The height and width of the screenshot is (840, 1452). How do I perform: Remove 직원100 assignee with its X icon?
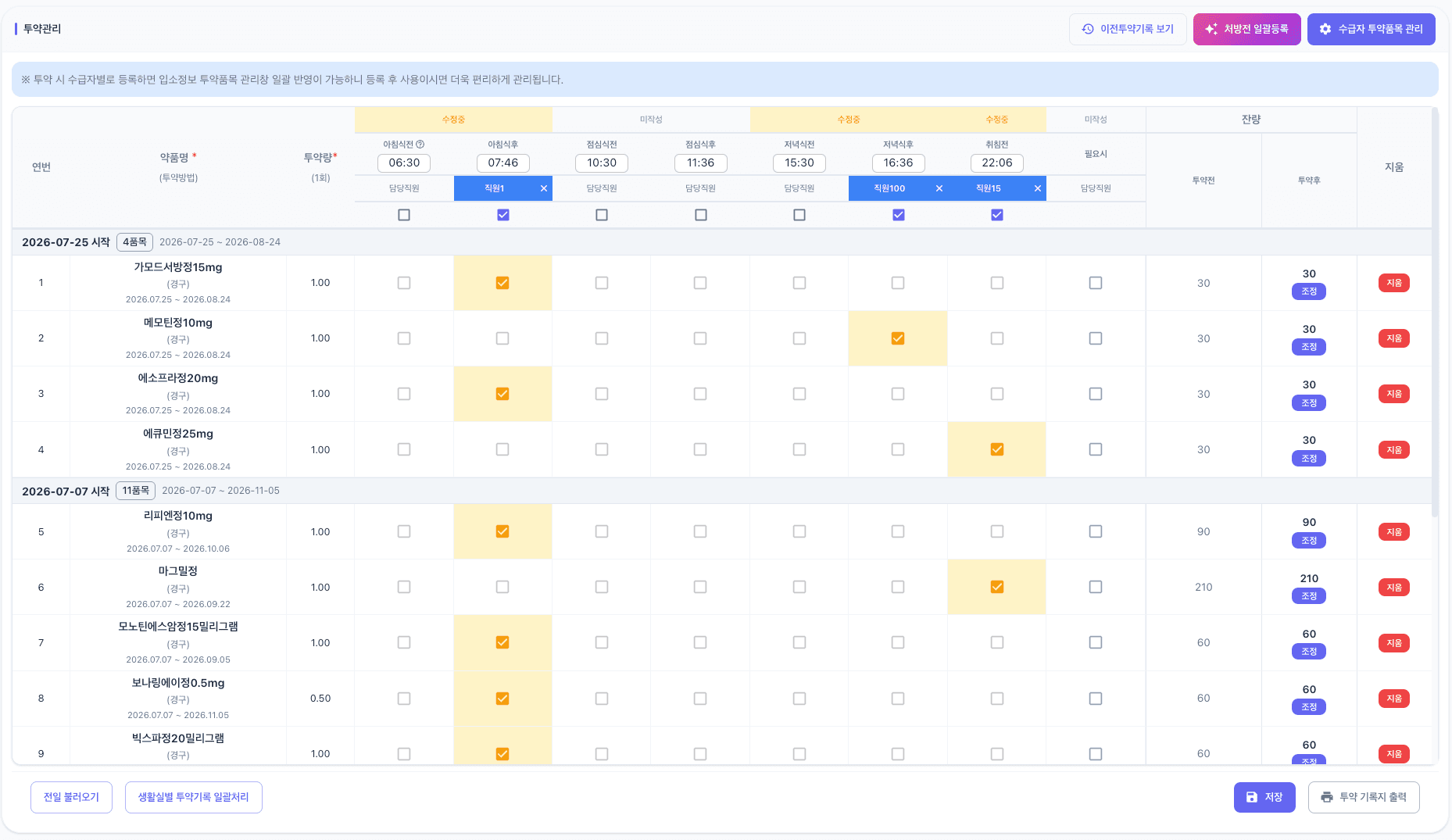coord(939,188)
